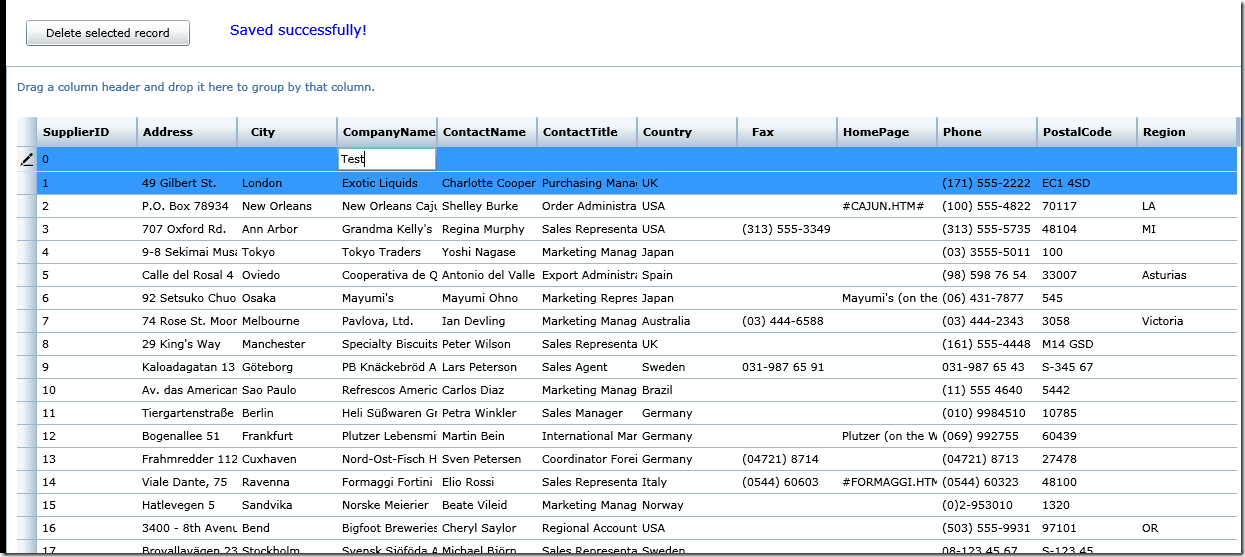Click the #FORMAGGI.HTM home page cell
Screen dimensions: 1245x557
pyautogui.click(x=887, y=482)
